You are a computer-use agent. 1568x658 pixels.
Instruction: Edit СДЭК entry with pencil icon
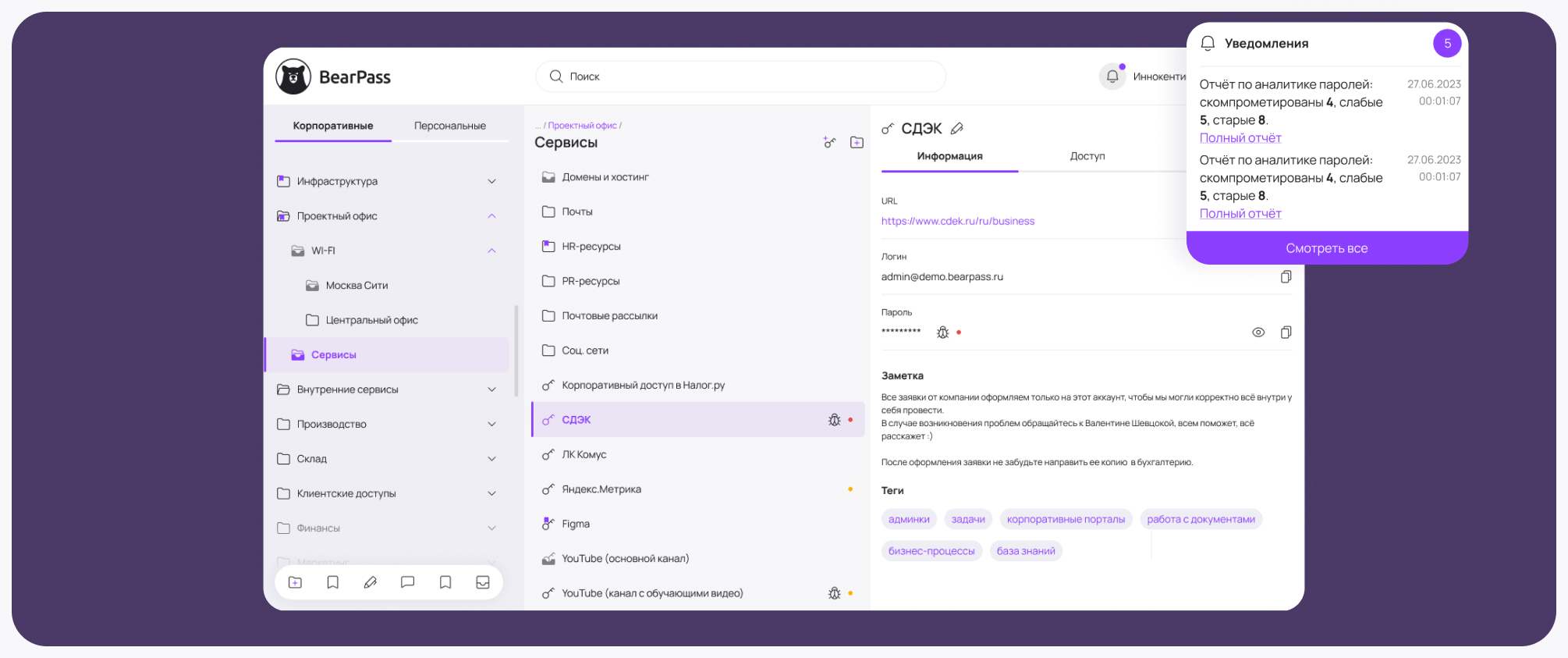(957, 129)
